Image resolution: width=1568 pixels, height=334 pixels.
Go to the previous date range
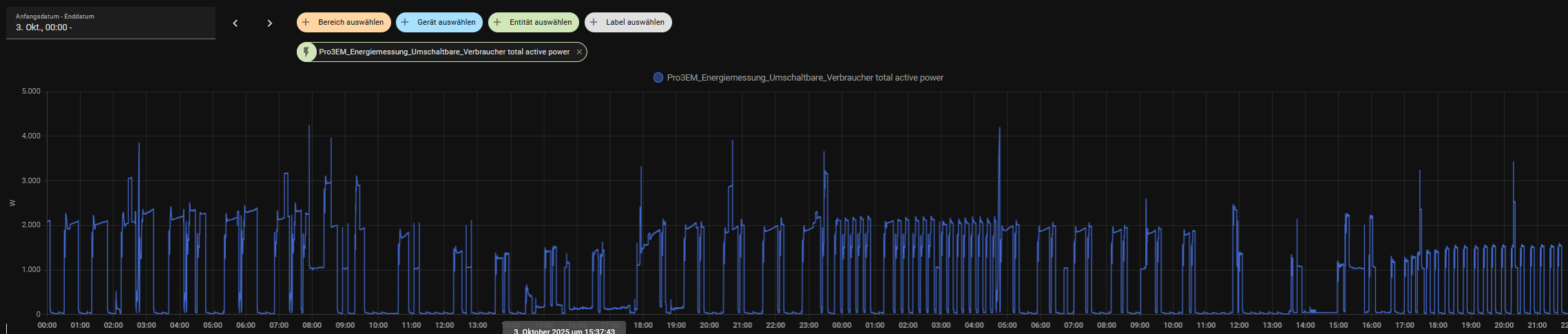click(236, 23)
